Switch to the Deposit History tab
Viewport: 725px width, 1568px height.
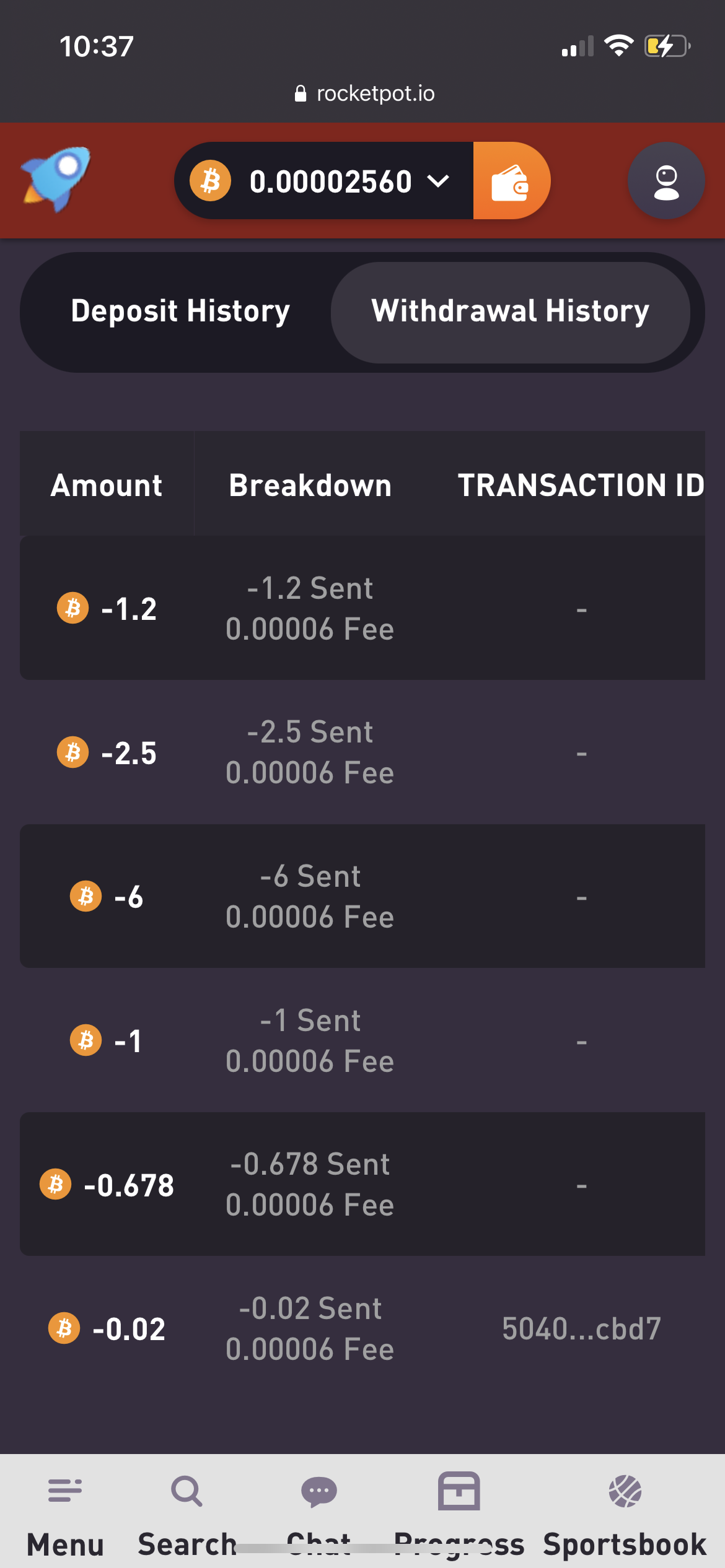coord(180,311)
